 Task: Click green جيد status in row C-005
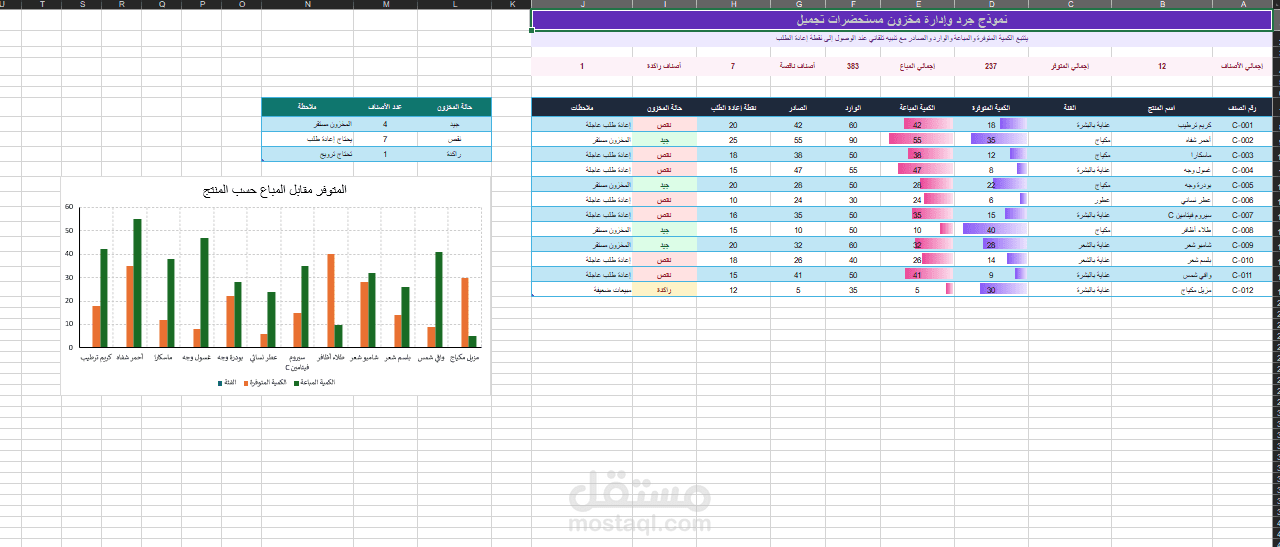tap(664, 185)
